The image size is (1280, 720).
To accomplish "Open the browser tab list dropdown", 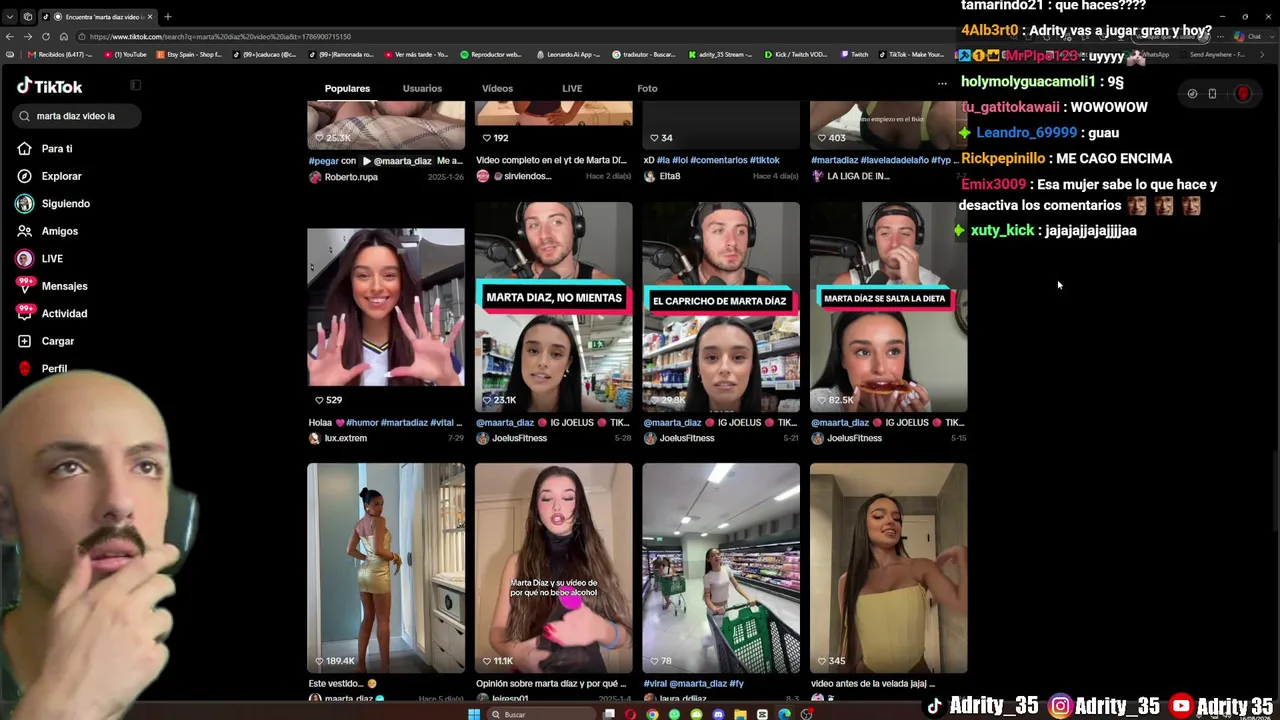I will (x=10, y=16).
